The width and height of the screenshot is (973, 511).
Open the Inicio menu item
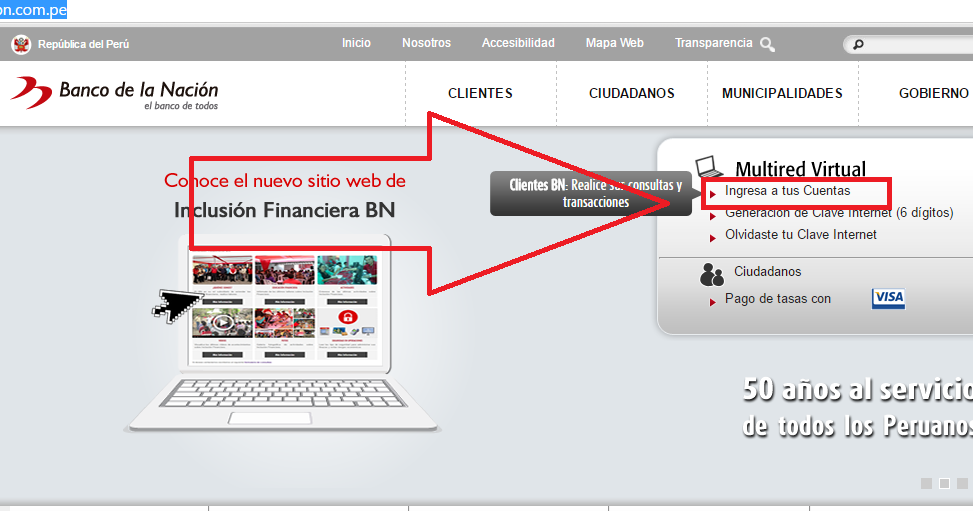(356, 43)
